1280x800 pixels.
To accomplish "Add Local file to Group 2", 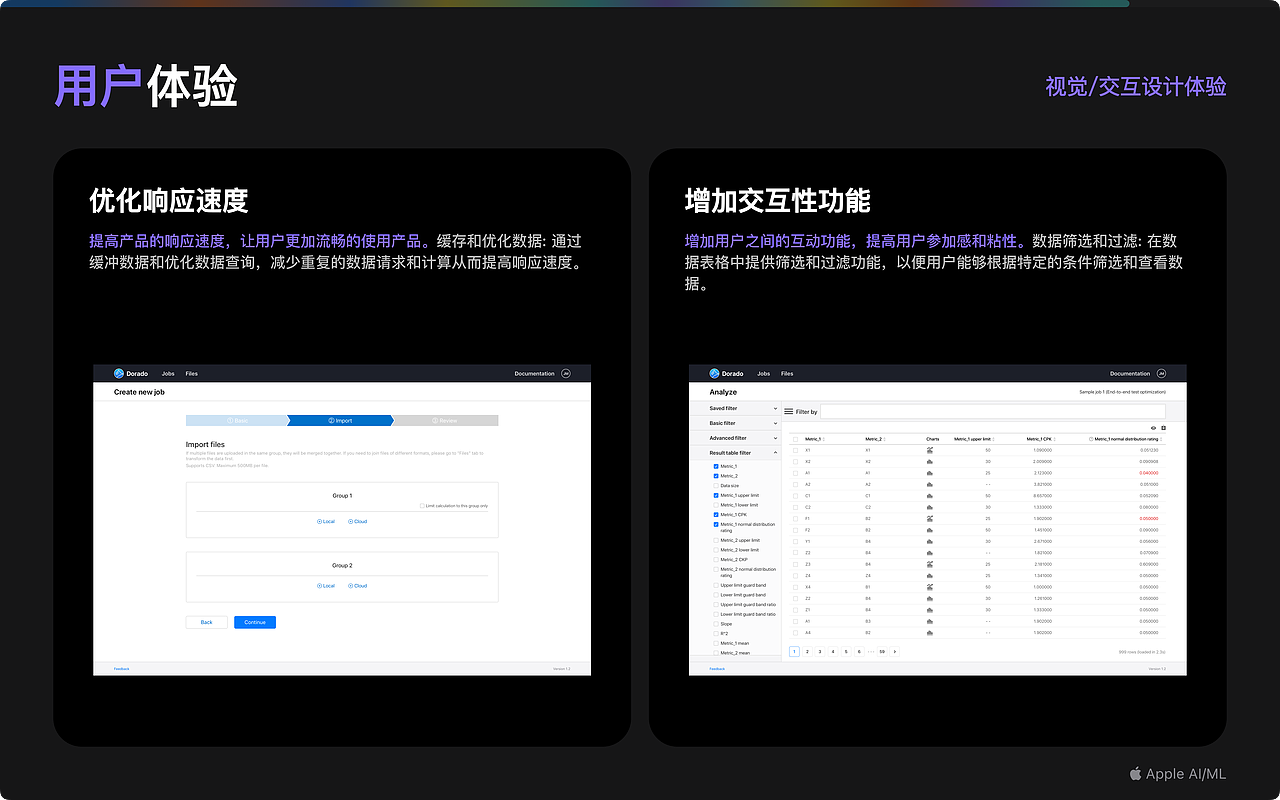I will [x=326, y=586].
